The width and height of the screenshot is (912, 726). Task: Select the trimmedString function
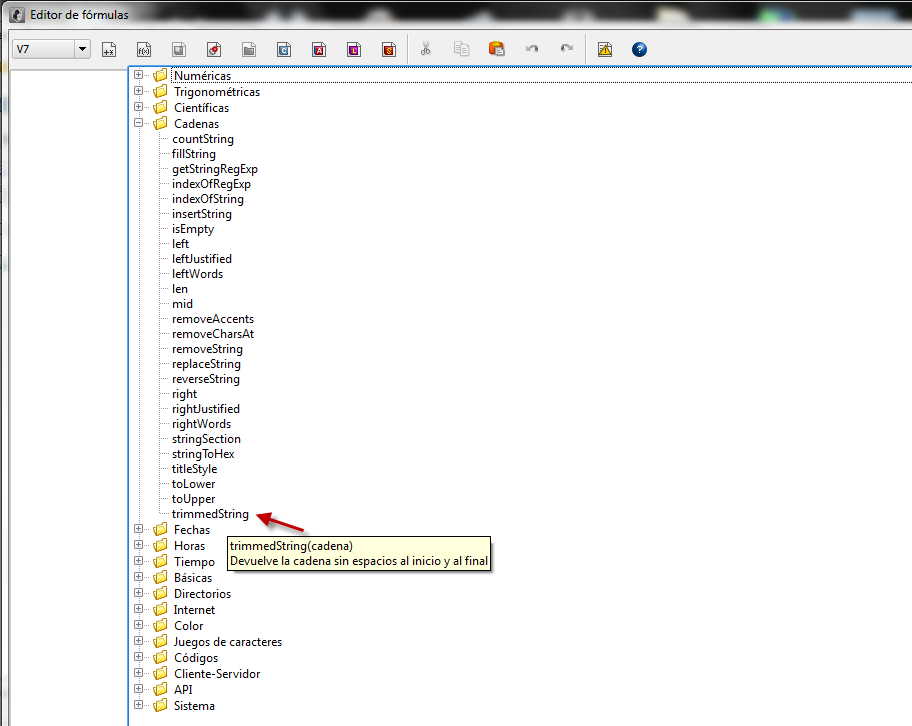(x=210, y=514)
